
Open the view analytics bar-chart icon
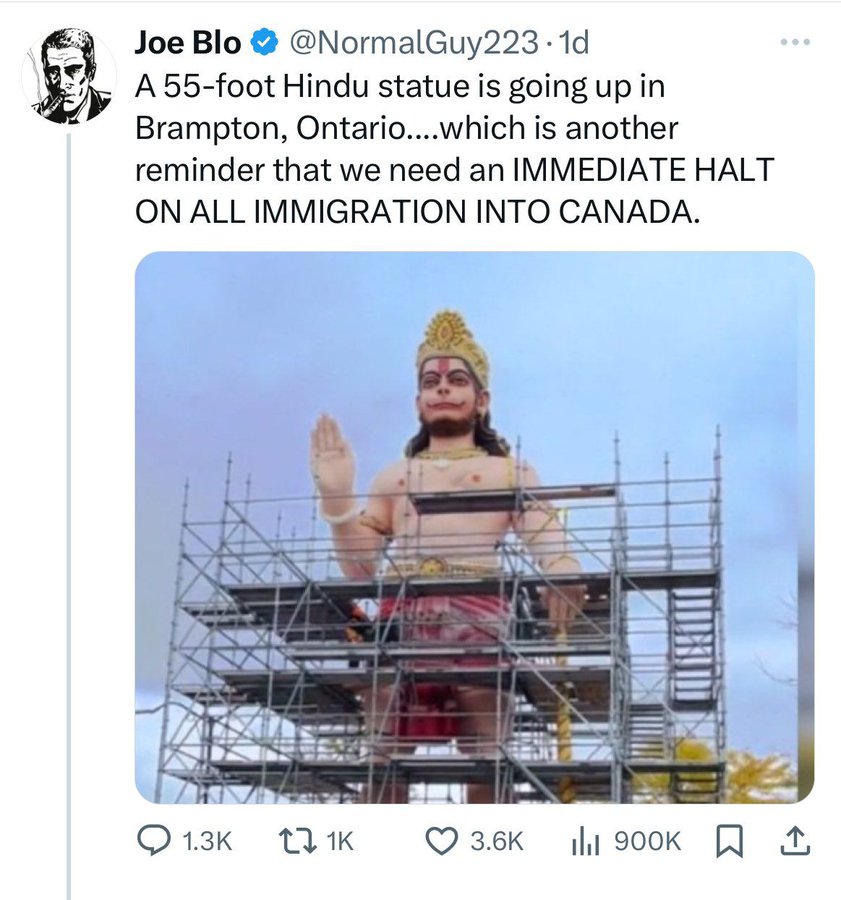click(x=584, y=843)
